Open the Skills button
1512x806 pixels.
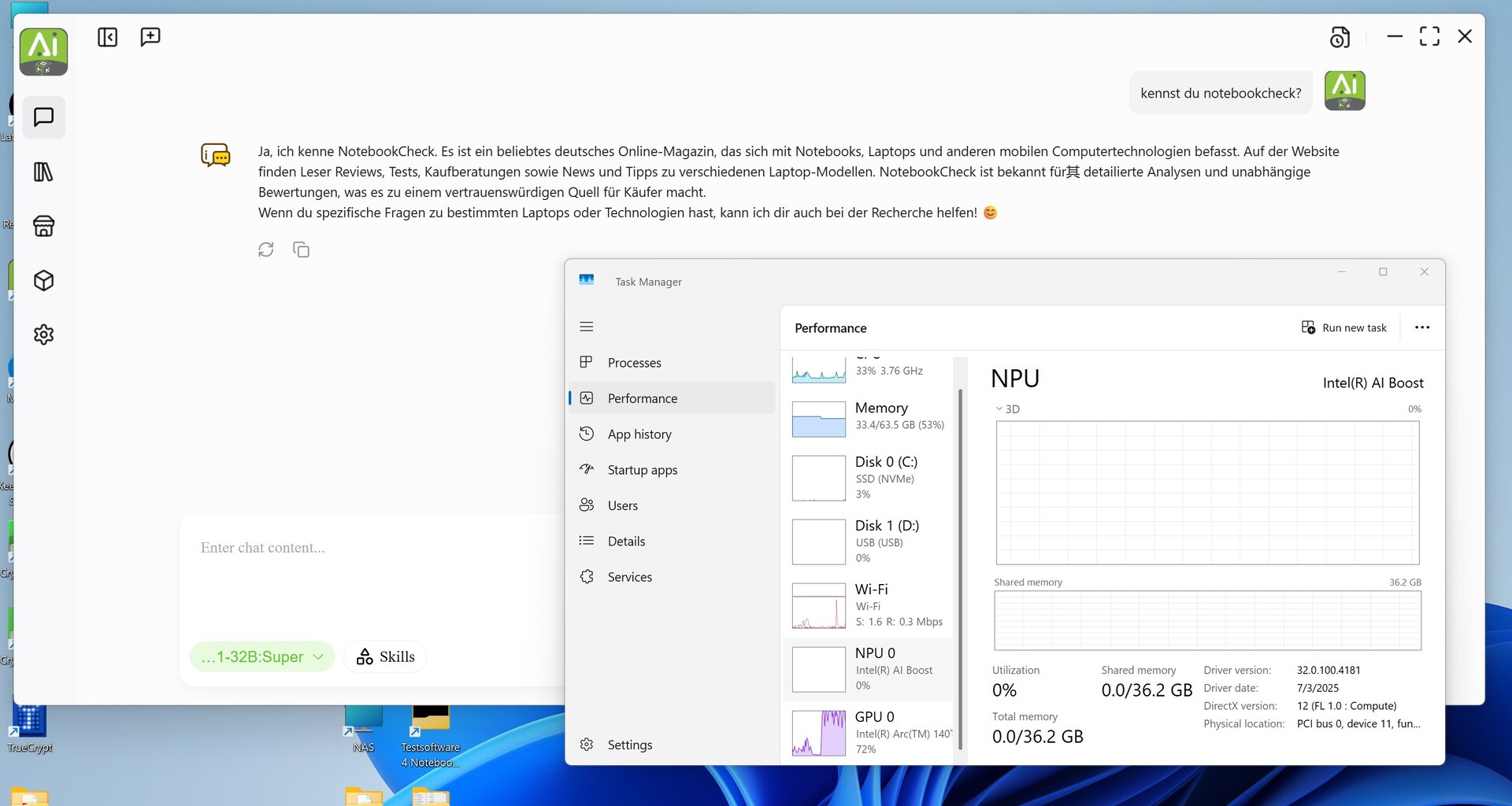point(385,656)
